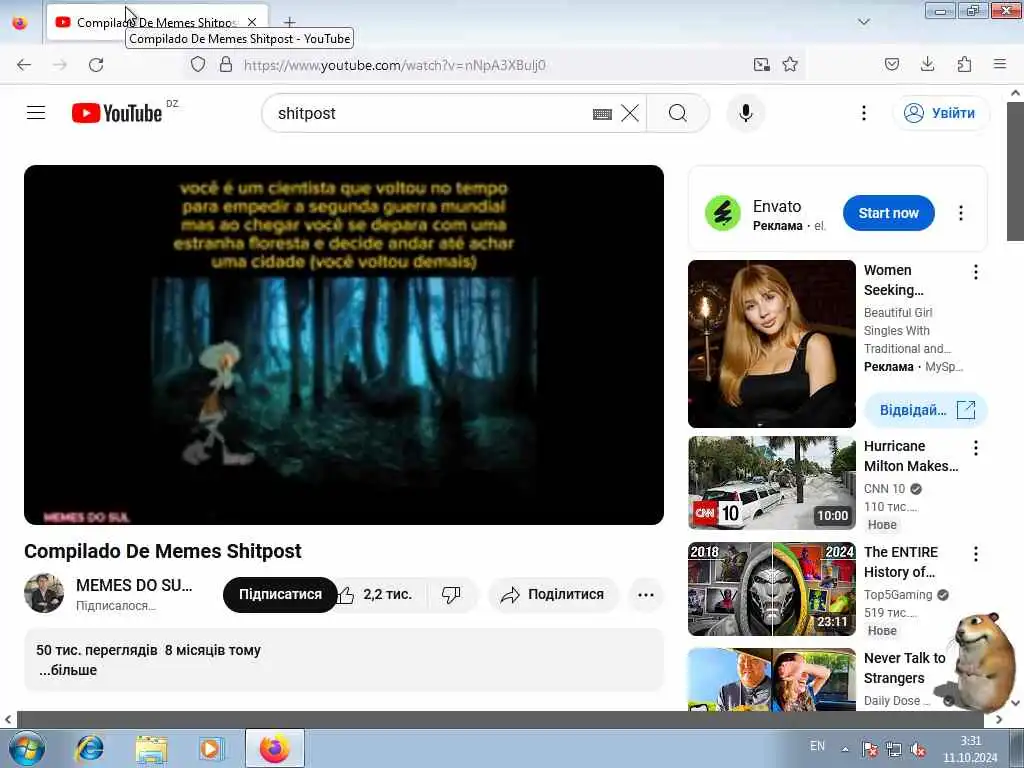Open the Windows Start menu
1024x768 pixels.
[x=27, y=748]
